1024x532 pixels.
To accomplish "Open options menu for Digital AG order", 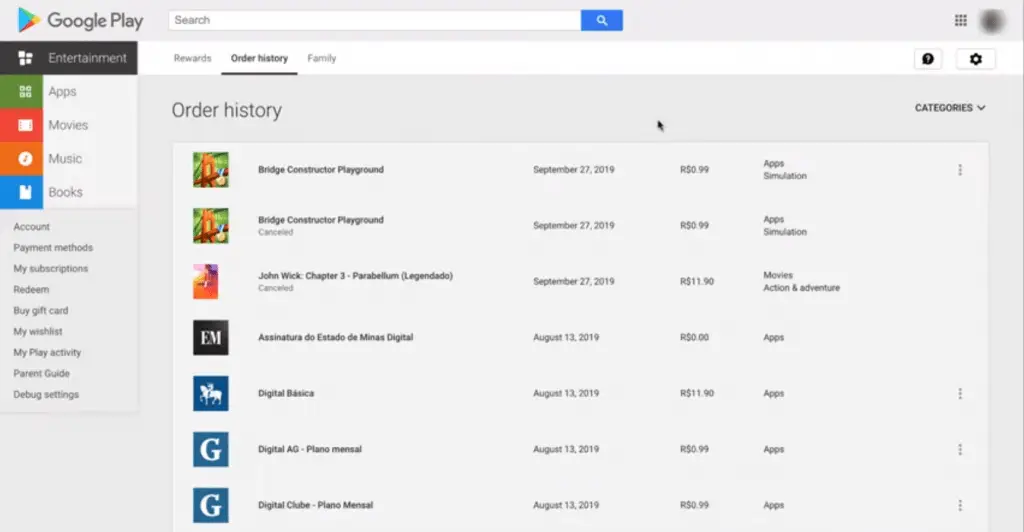I will click(x=960, y=449).
